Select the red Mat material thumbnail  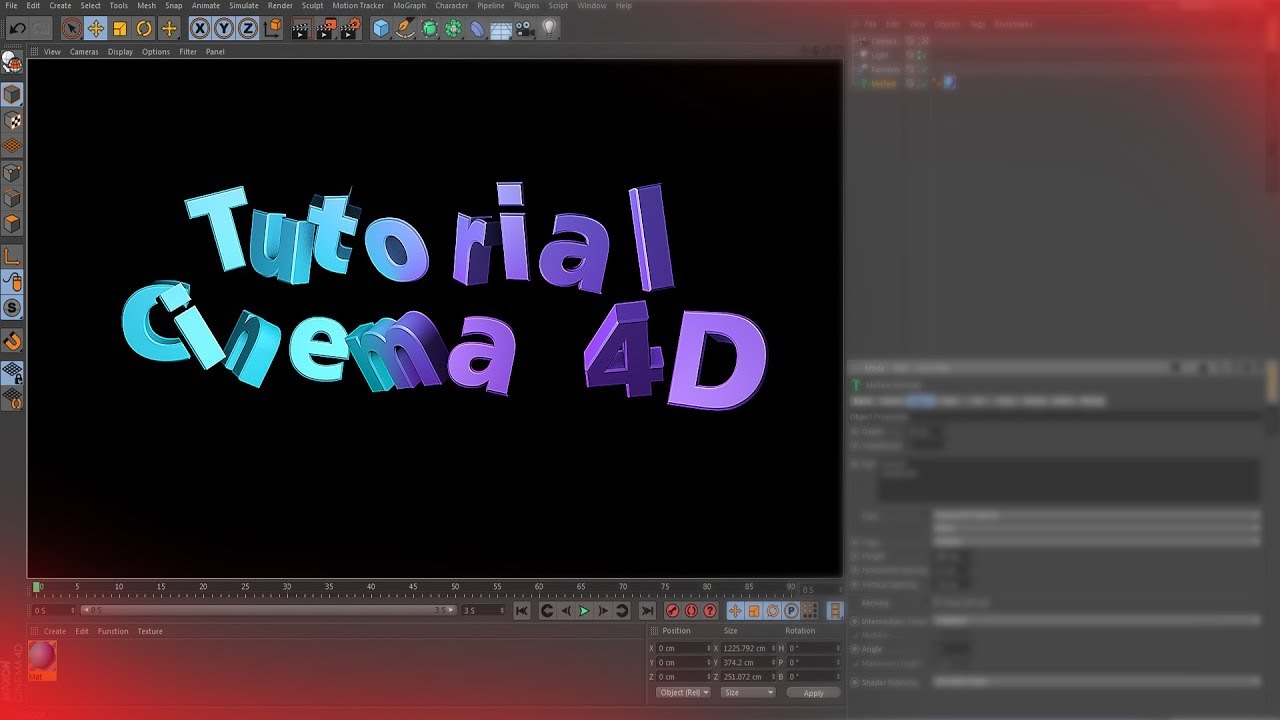42,660
